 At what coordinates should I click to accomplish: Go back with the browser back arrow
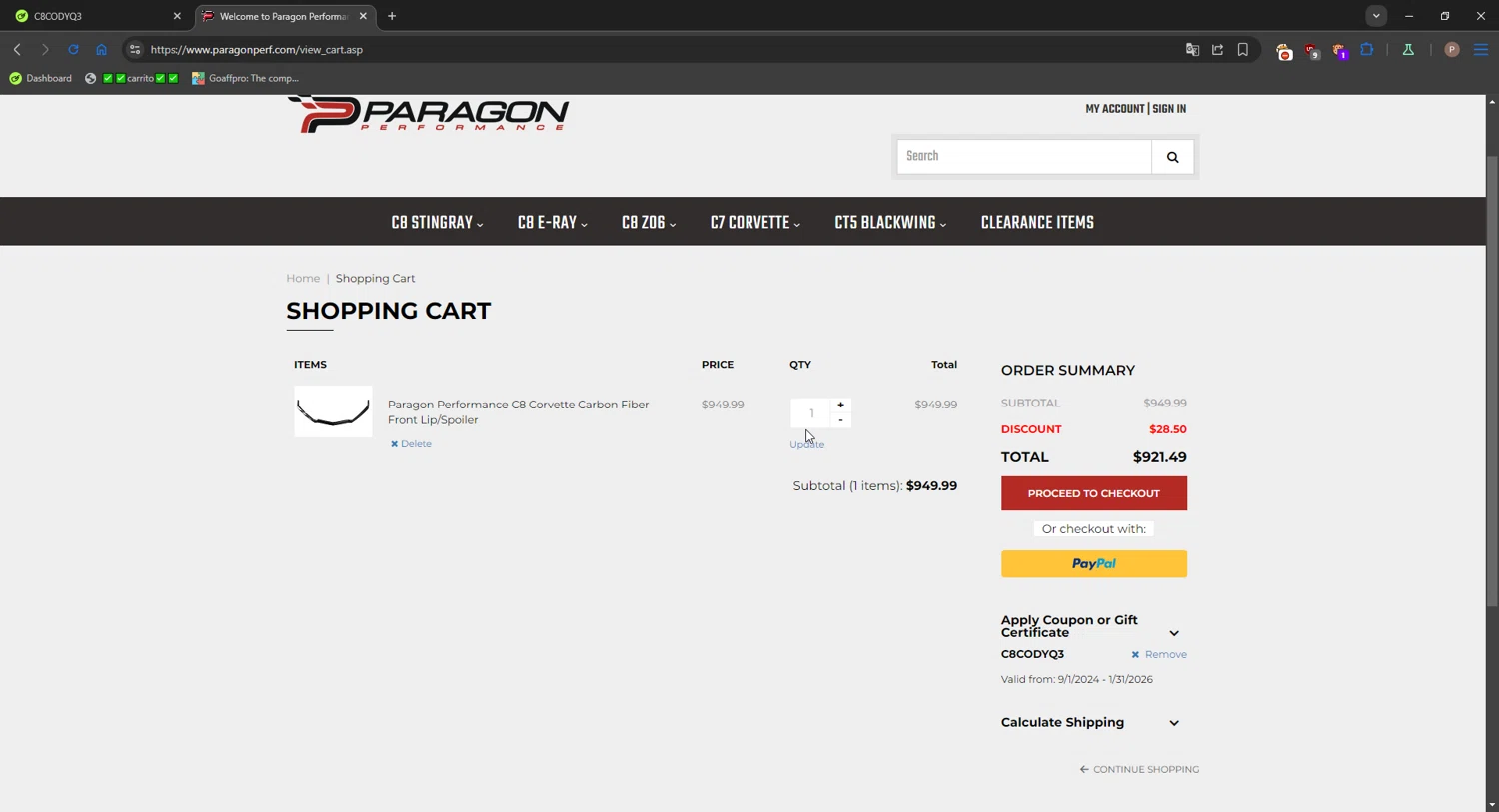(x=17, y=49)
